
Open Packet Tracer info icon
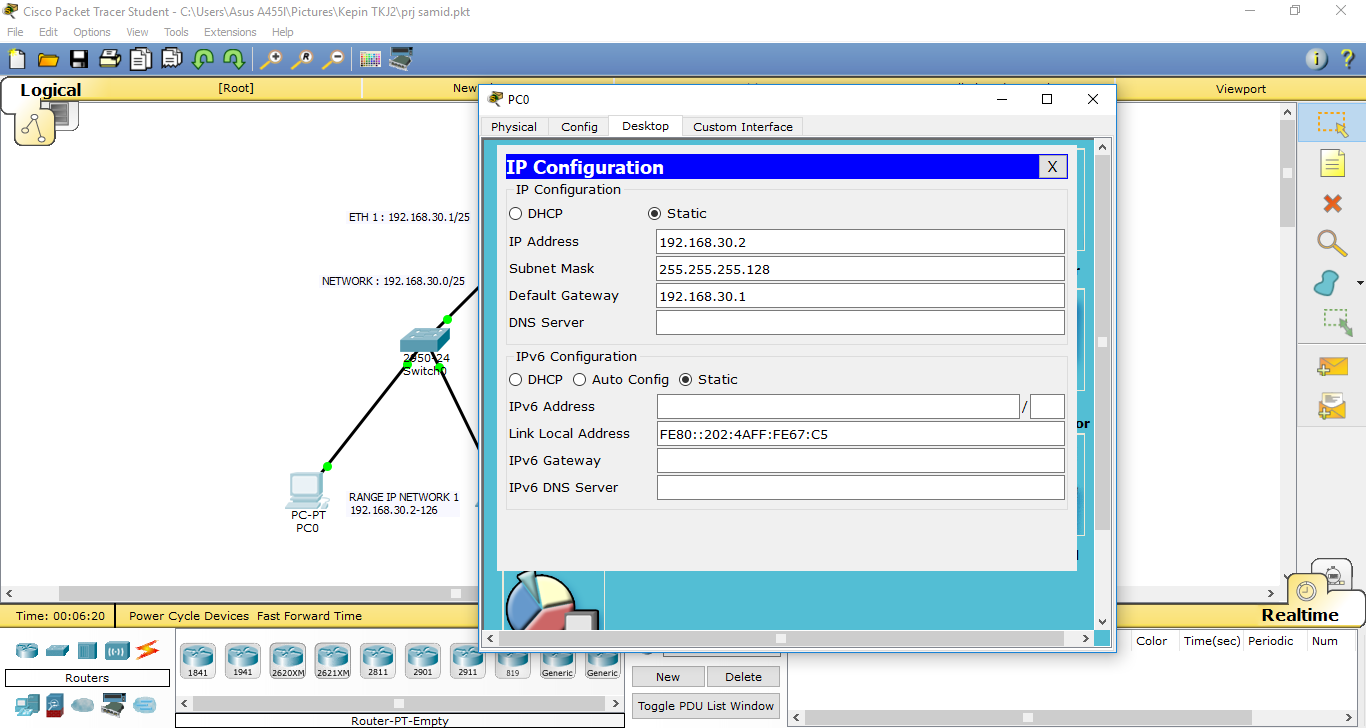[1317, 59]
